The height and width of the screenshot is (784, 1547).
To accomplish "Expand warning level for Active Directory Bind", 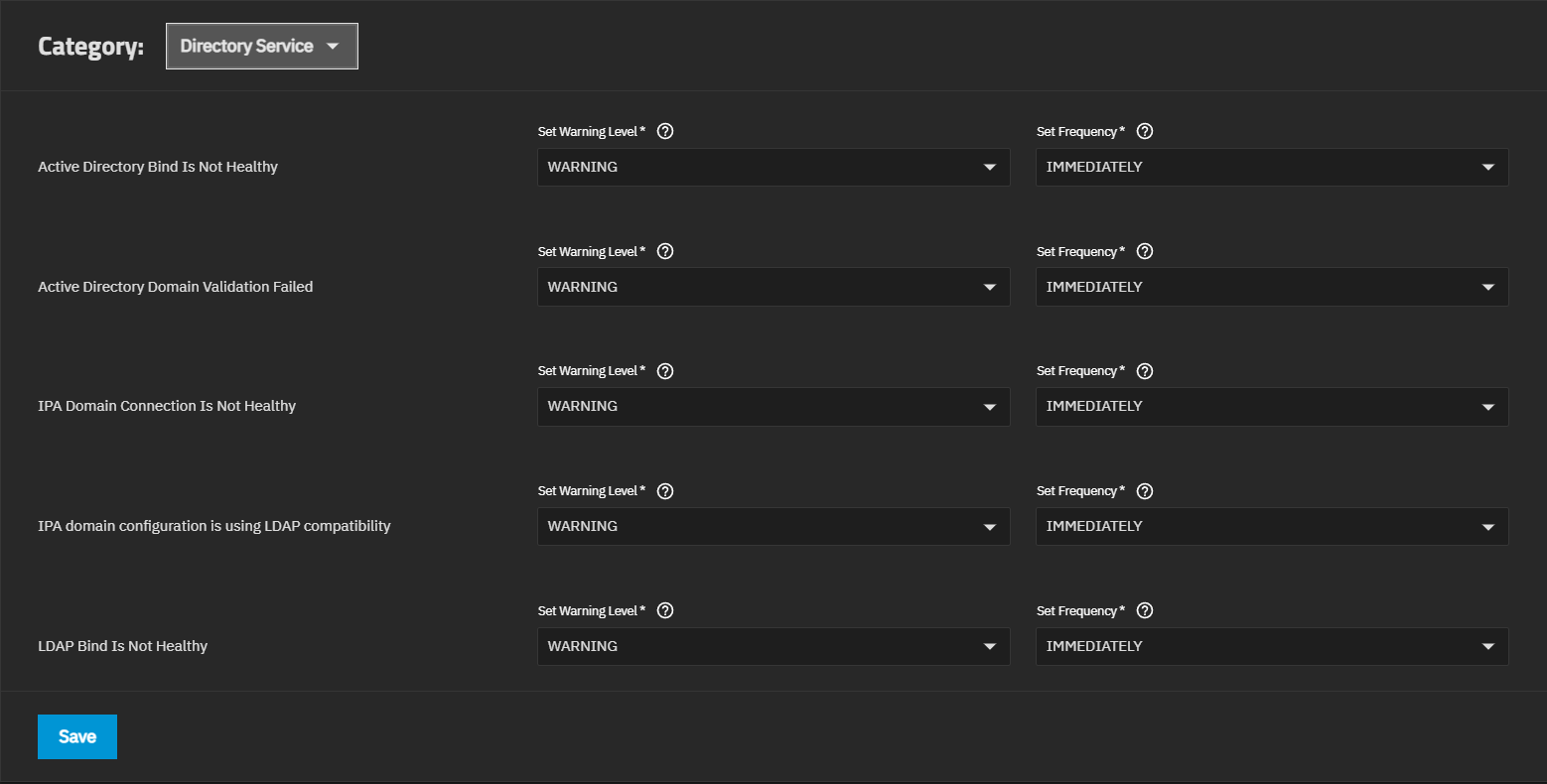I will 773,168.
